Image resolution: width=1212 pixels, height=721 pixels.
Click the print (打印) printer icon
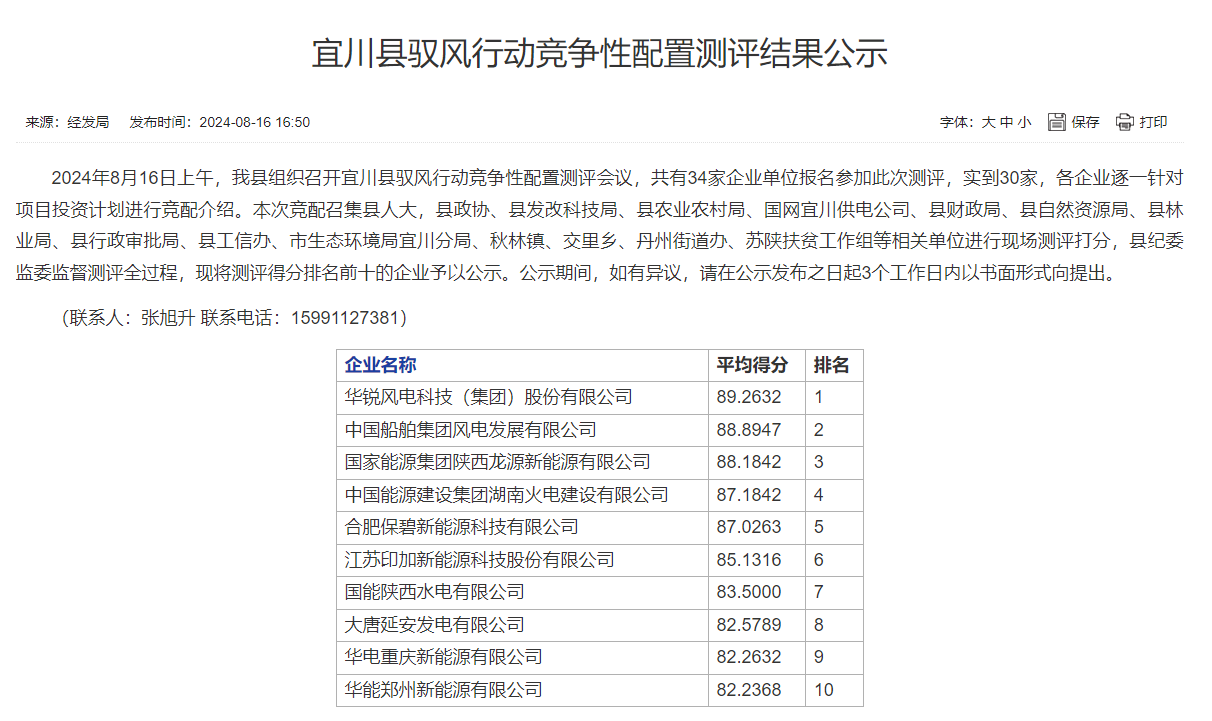point(1125,122)
